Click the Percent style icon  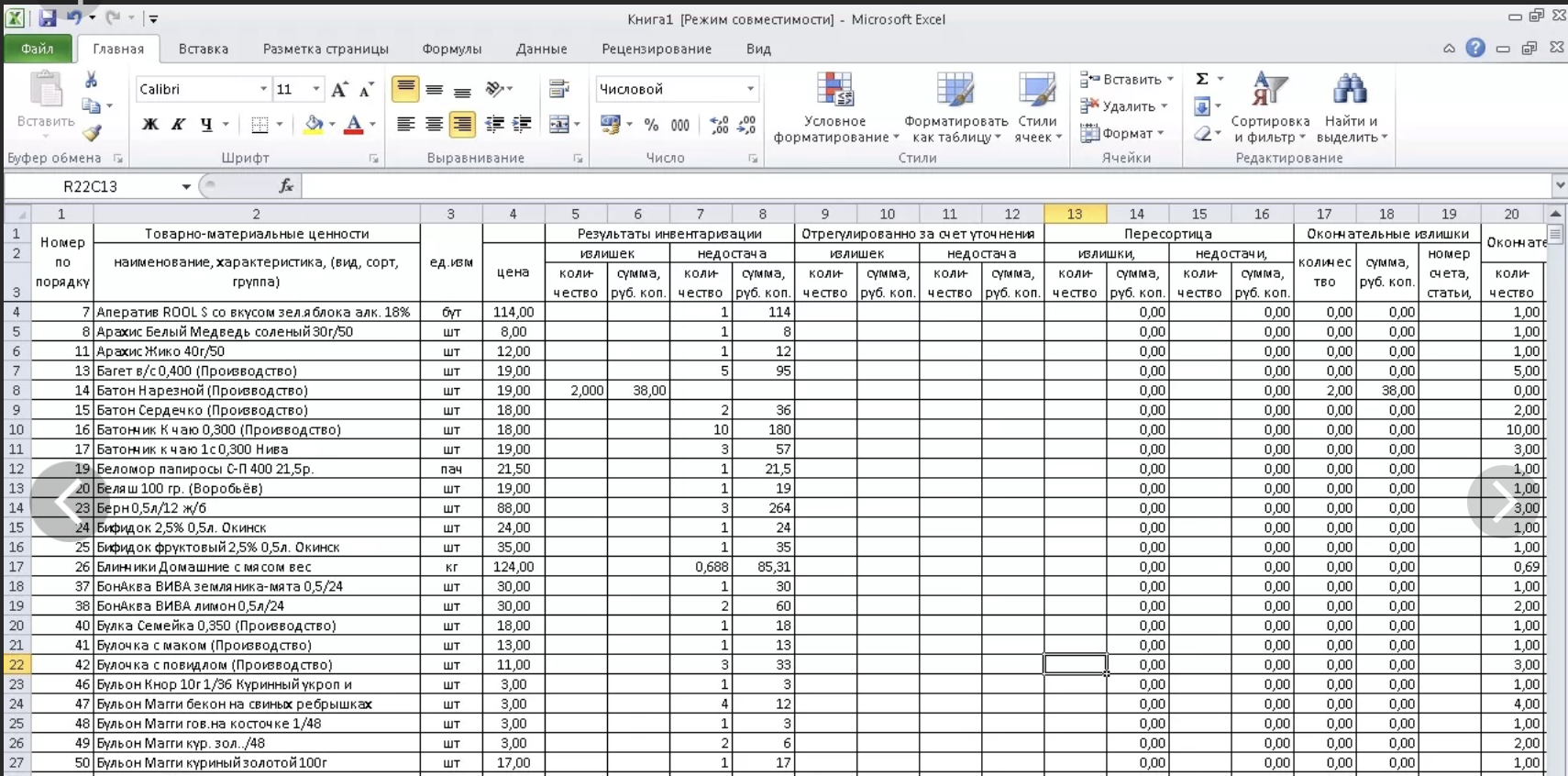[651, 125]
